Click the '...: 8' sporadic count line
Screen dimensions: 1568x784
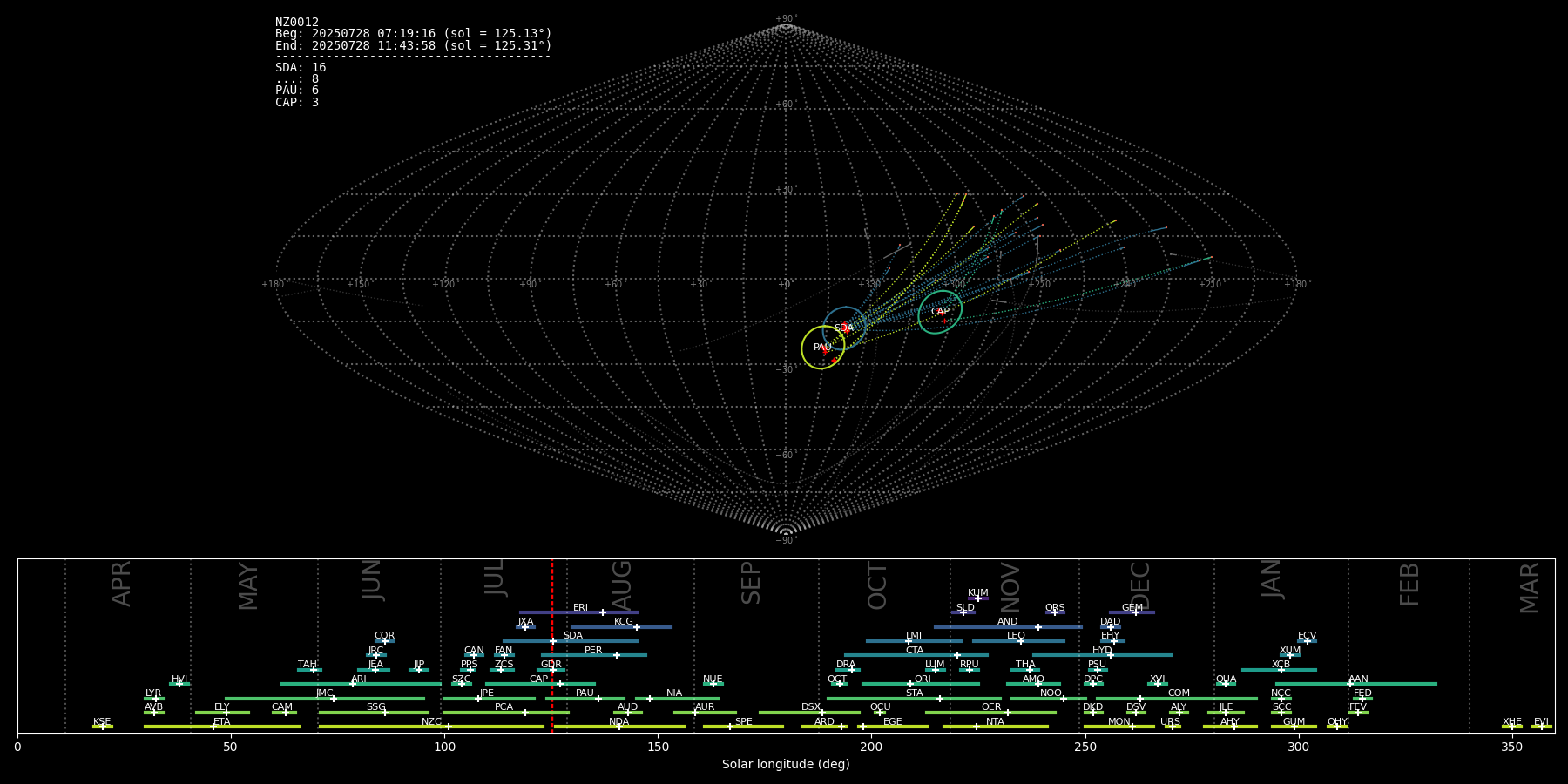click(297, 79)
